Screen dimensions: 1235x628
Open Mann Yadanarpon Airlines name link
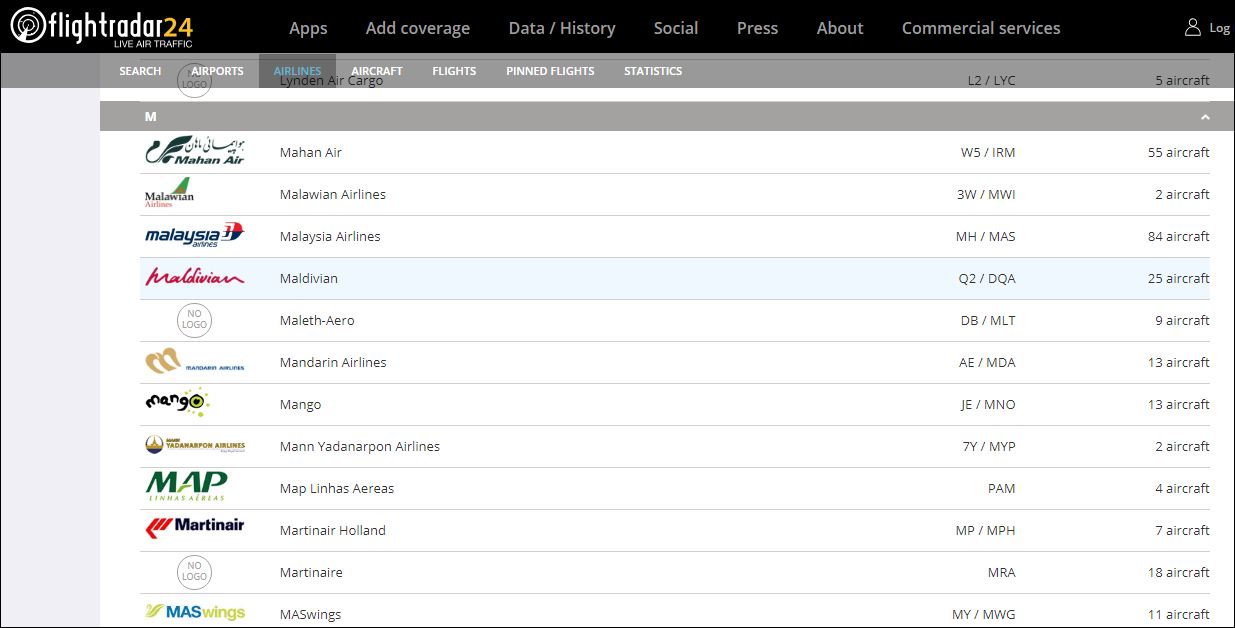click(360, 446)
